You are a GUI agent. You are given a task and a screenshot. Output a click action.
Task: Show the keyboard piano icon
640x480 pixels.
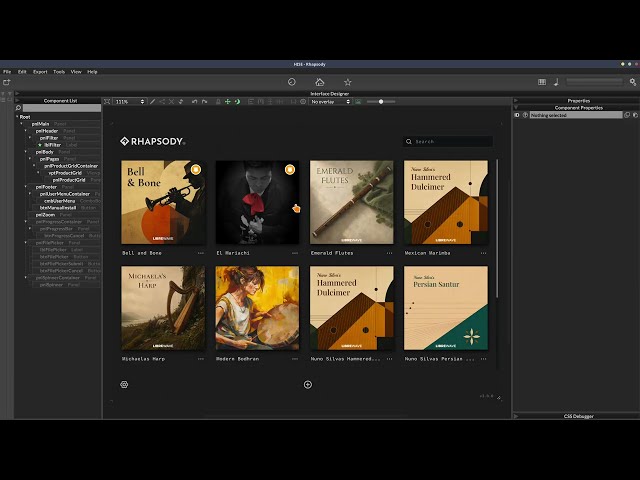click(542, 82)
